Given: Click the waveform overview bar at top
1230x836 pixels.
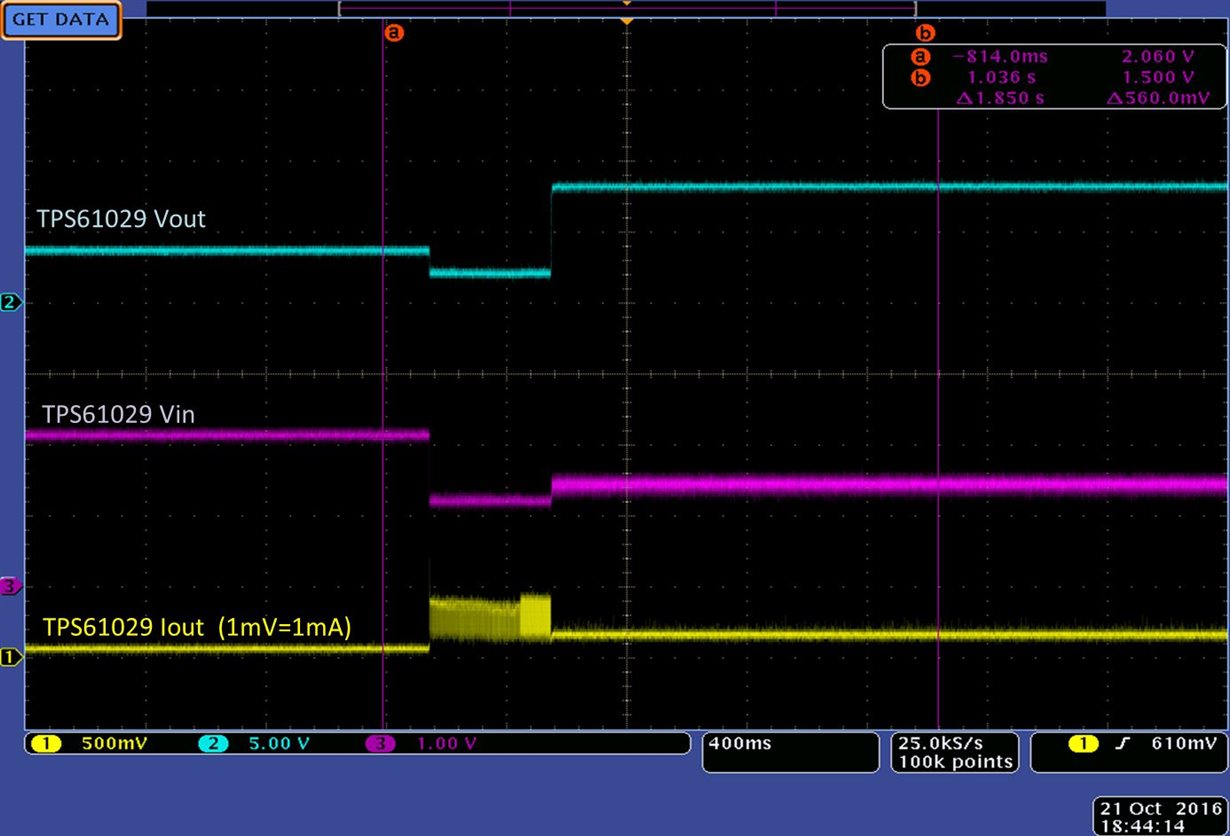Looking at the screenshot, I should 626,8.
